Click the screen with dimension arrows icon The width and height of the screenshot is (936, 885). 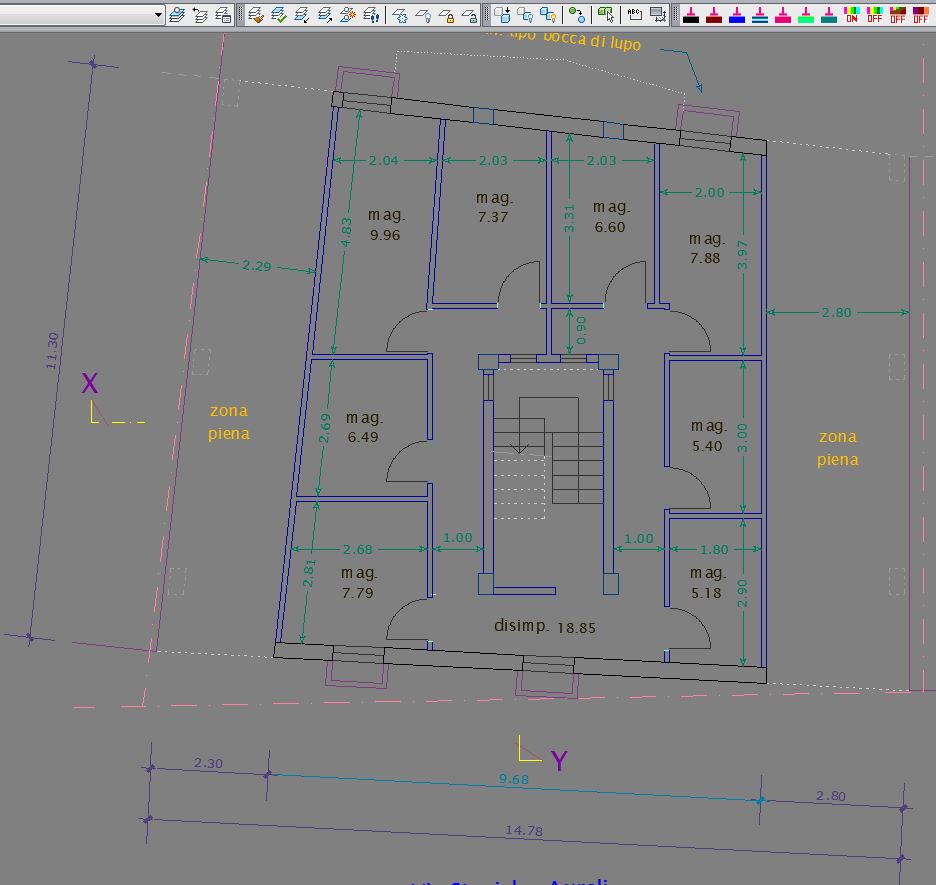(x=658, y=14)
